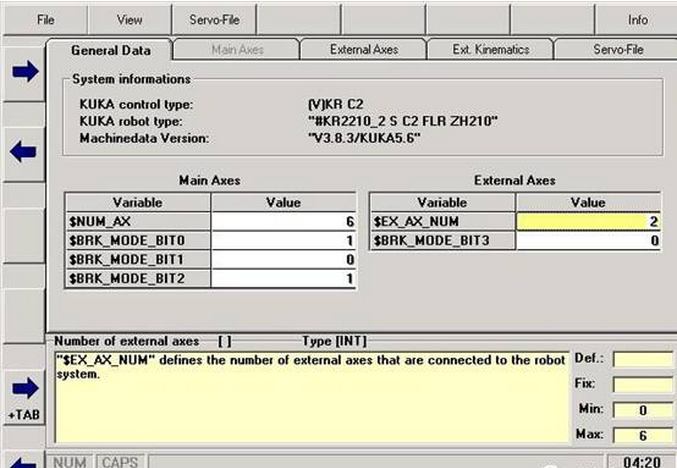Click the External Axes Variable column header
Image resolution: width=677 pixels, height=468 pixels.
442,202
